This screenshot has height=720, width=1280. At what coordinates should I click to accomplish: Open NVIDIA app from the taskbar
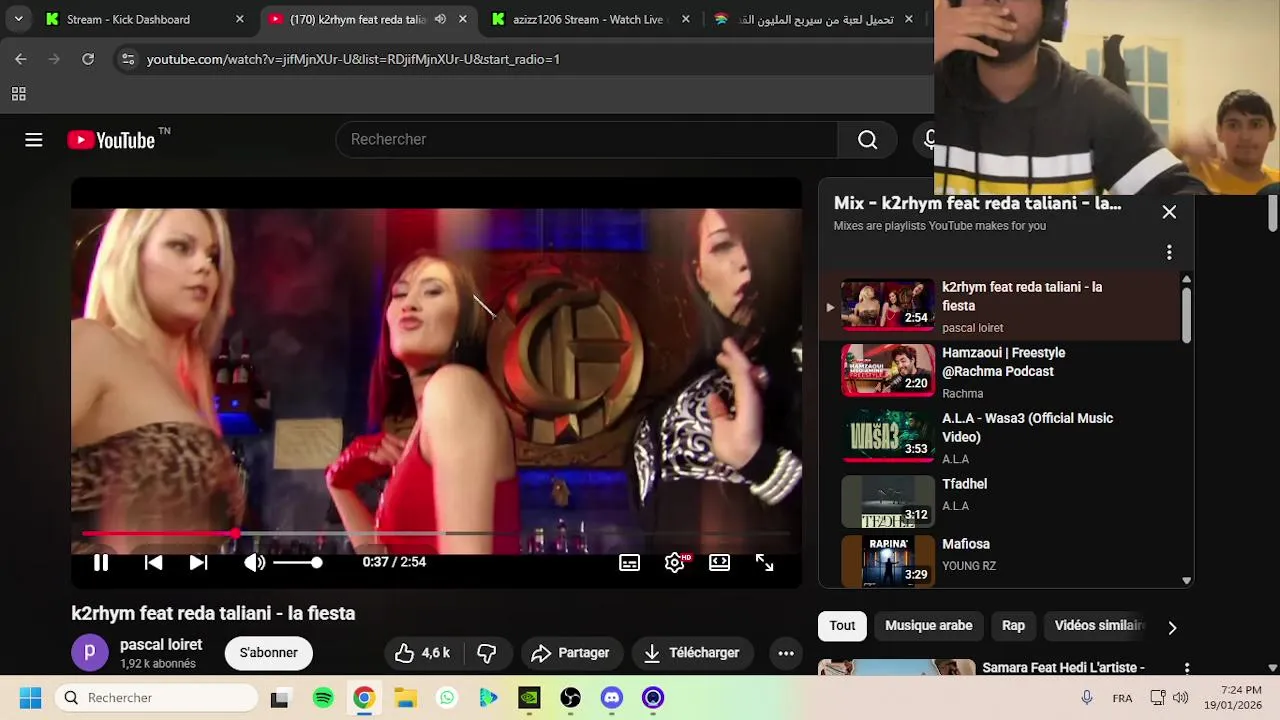pyautogui.click(x=529, y=698)
